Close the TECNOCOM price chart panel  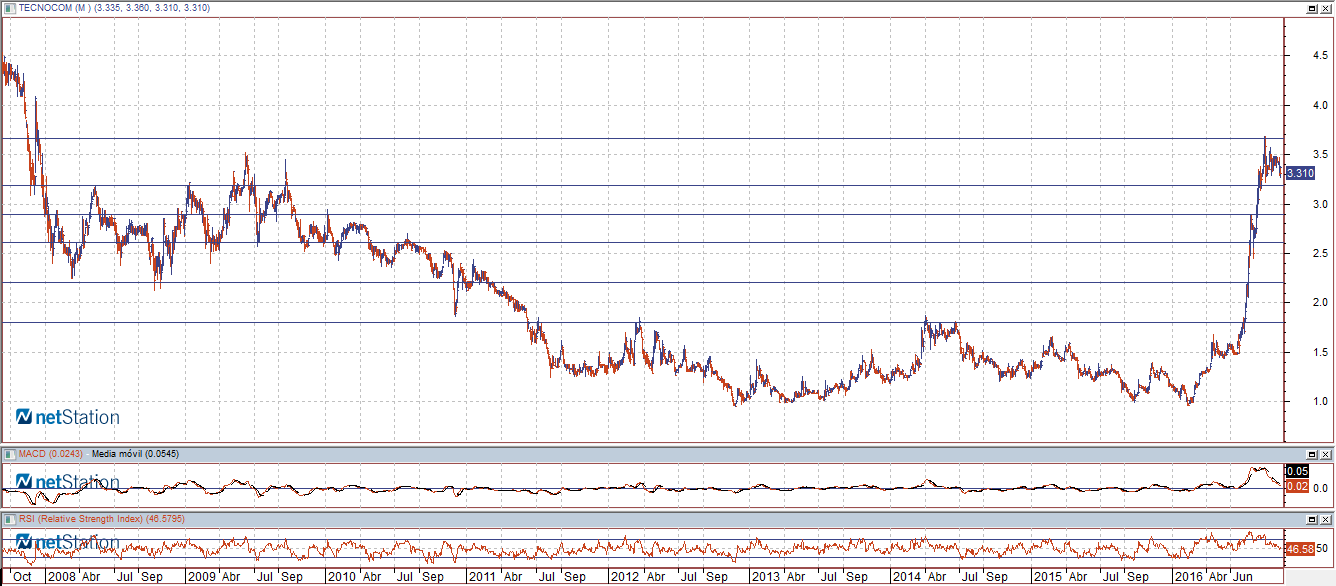[x=1326, y=7]
